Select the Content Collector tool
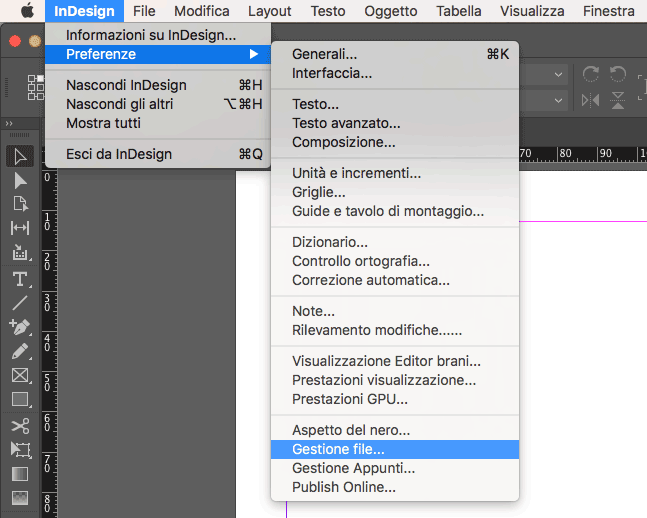Screen dimensions: 647x518 [x=20, y=252]
